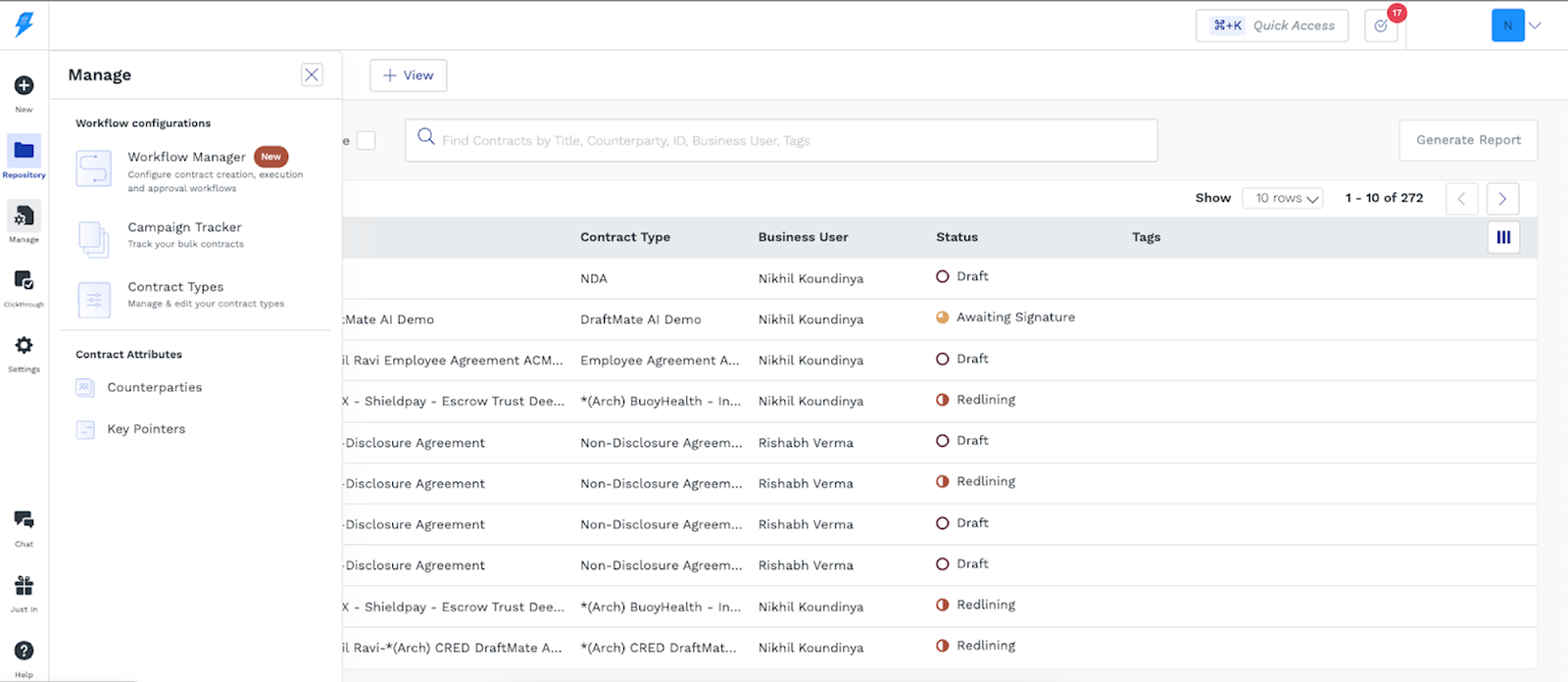Click the Generate Report button
This screenshot has width=1568, height=682.
pyautogui.click(x=1468, y=140)
